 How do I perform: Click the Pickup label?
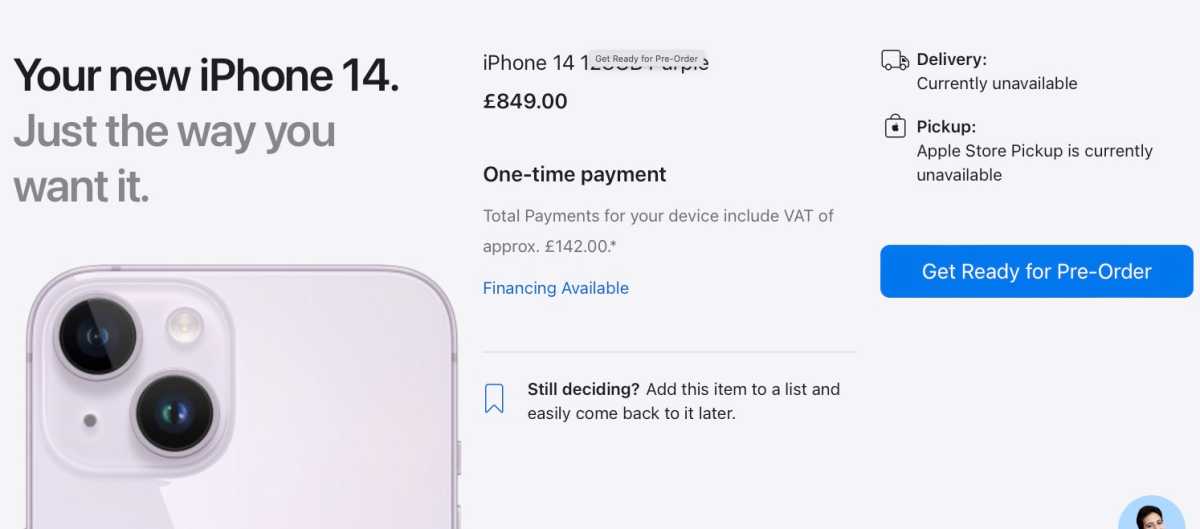coord(946,127)
